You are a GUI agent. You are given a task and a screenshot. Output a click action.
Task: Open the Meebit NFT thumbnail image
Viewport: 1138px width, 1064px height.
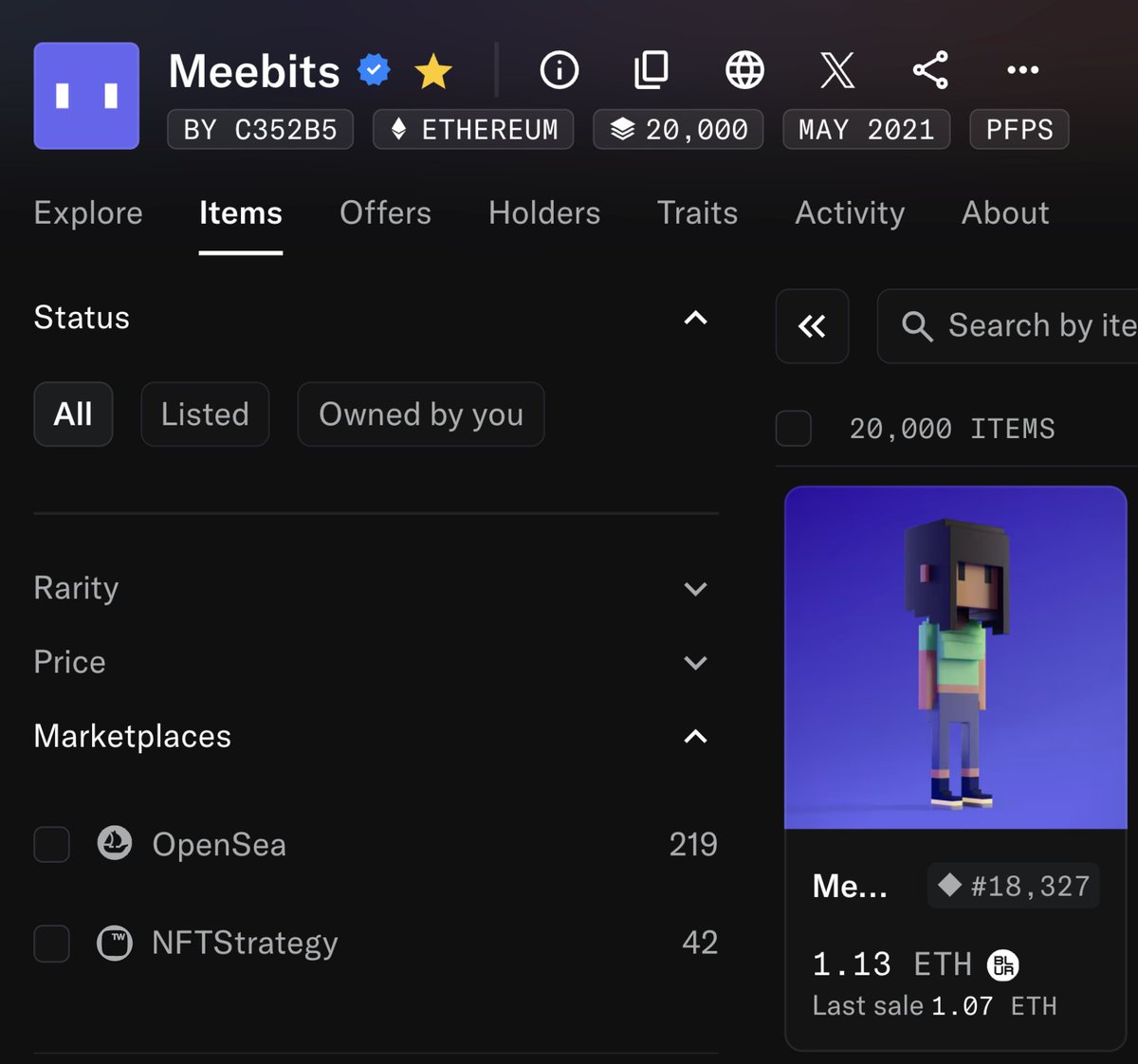(955, 657)
